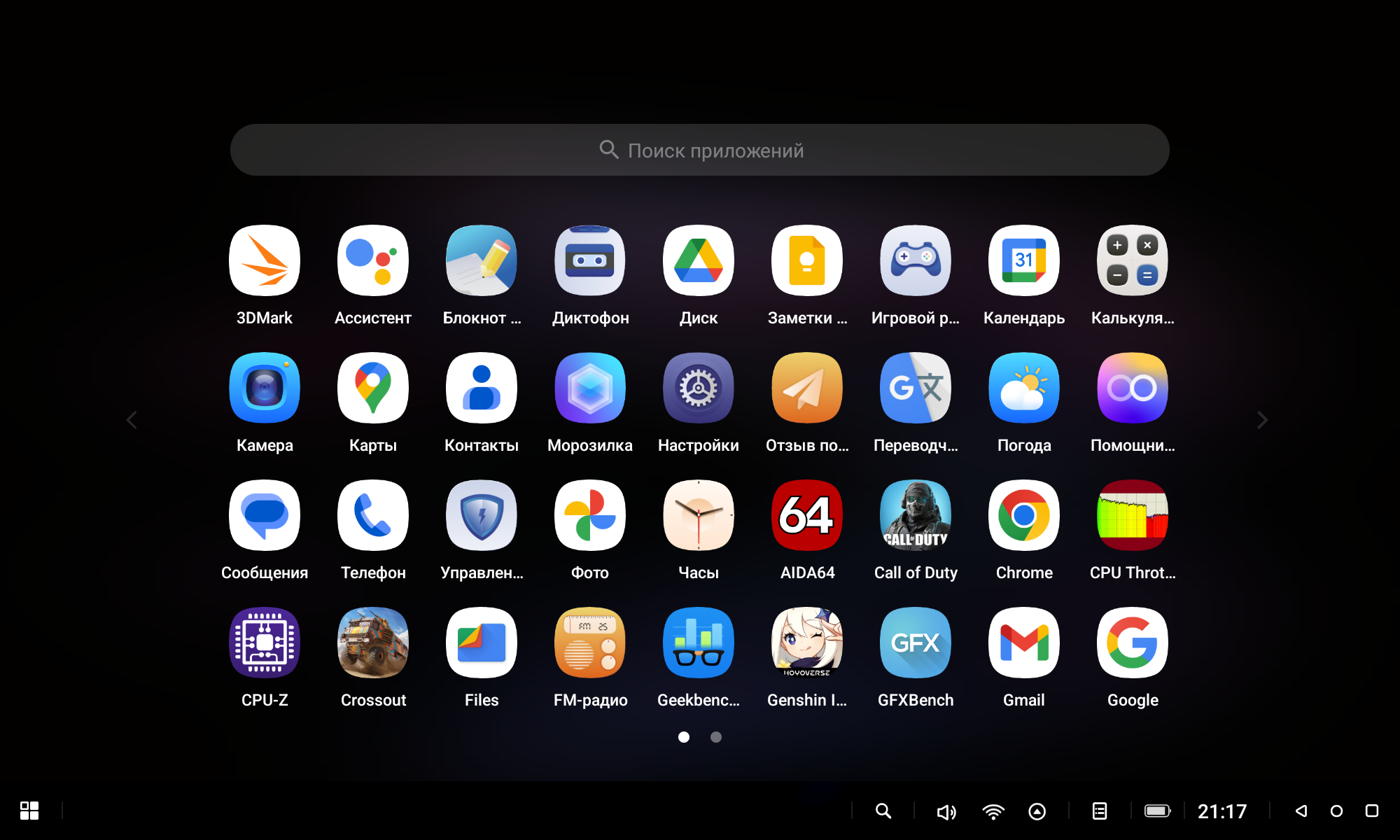The width and height of the screenshot is (1400, 840).
Task: Open the Отзыв feedback app
Action: click(x=807, y=388)
